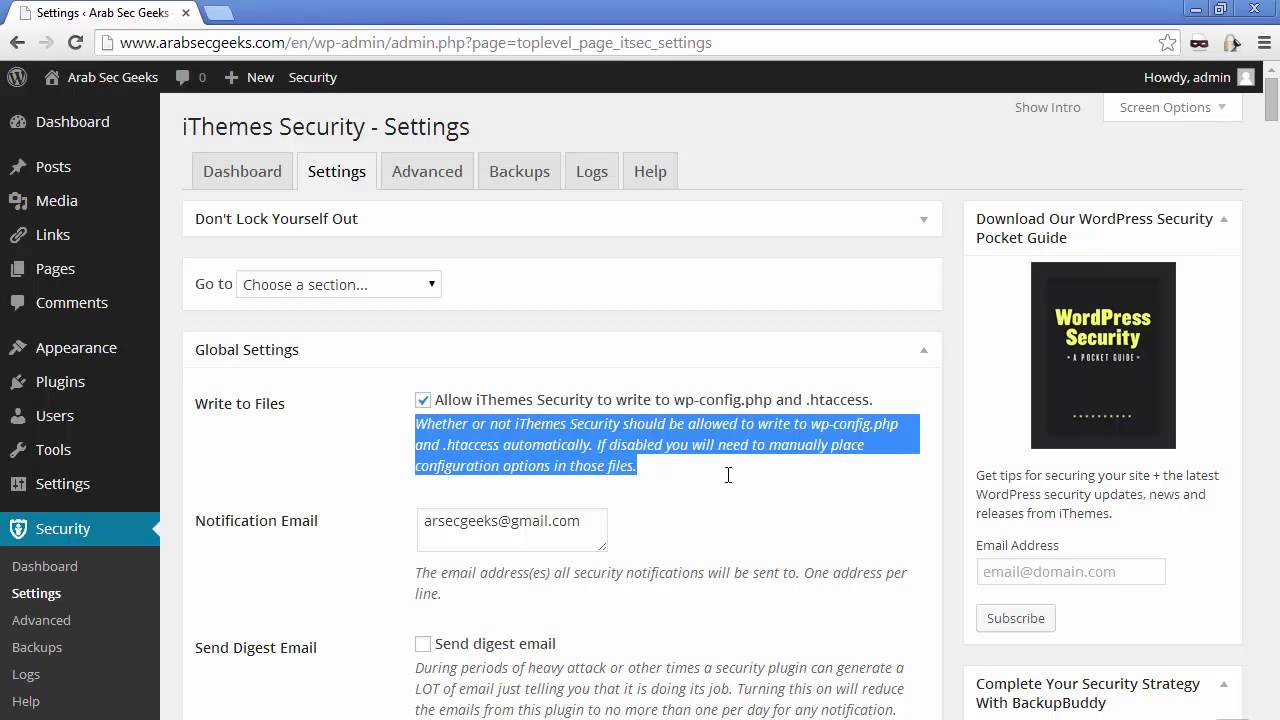Expand the Don't Lock Yourself Out panel
1280x720 pixels.
924,219
